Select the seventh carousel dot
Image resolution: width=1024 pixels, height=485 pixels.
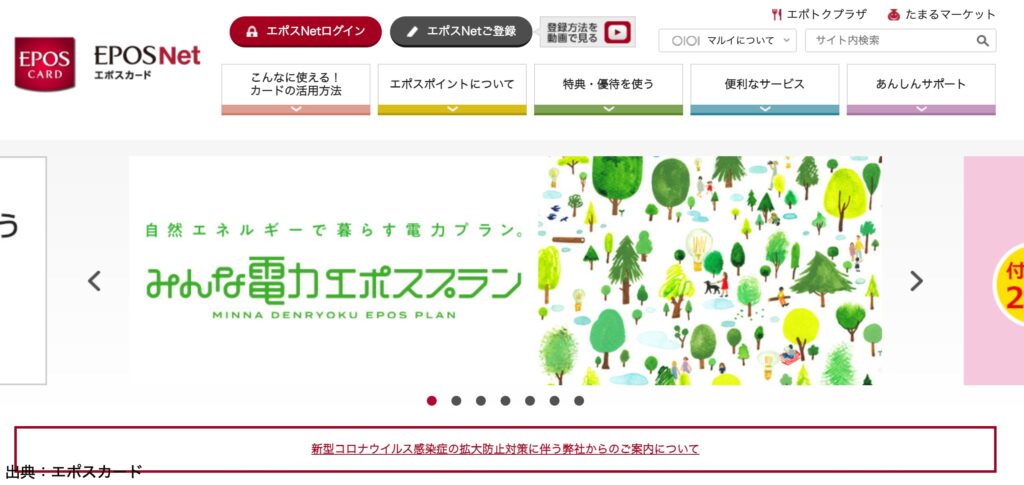pyautogui.click(x=579, y=401)
